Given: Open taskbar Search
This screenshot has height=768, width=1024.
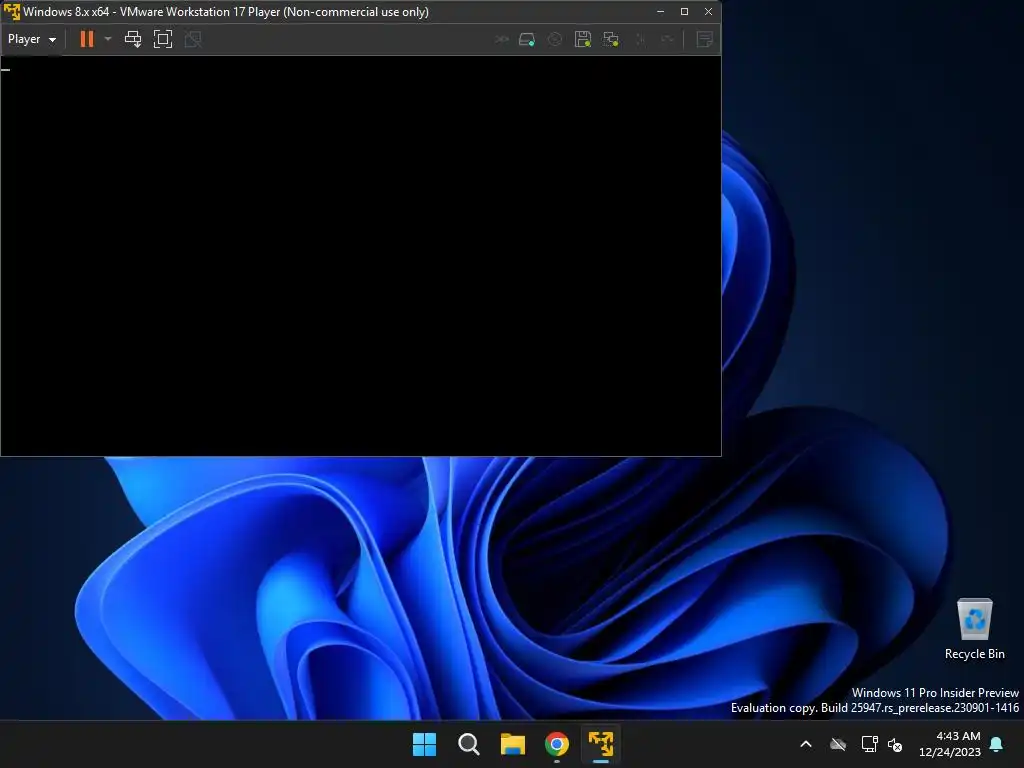Looking at the screenshot, I should [x=468, y=744].
